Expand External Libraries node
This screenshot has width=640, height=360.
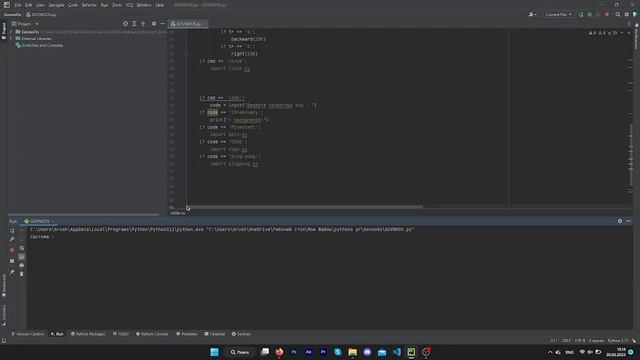[12, 38]
